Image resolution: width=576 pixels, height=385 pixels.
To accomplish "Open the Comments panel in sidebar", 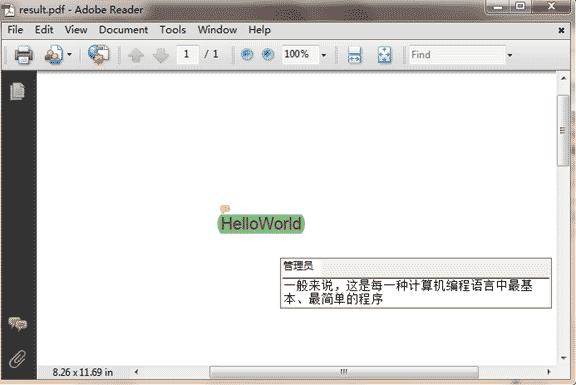I will [18, 324].
